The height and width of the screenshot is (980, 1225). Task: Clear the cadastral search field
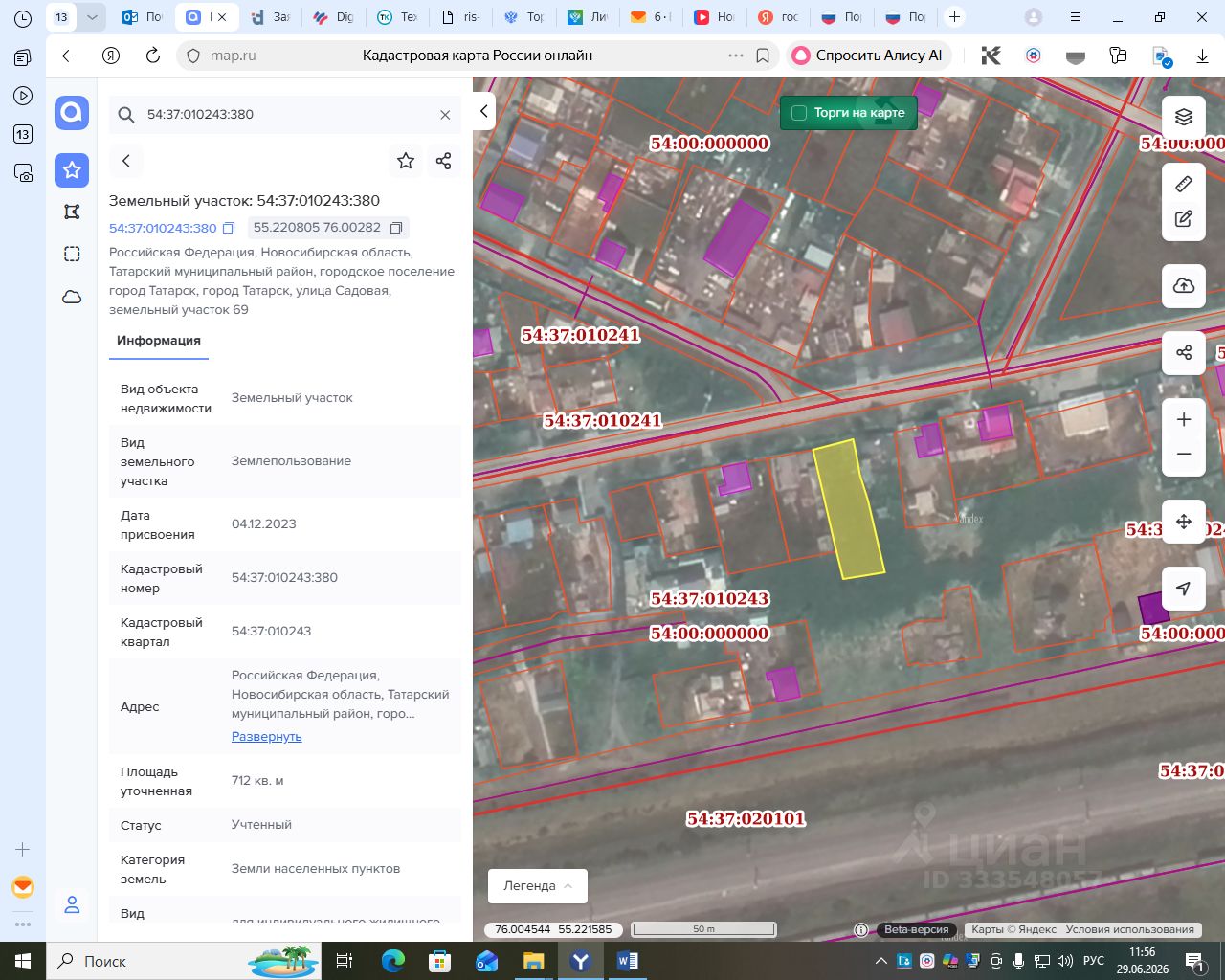(x=445, y=115)
